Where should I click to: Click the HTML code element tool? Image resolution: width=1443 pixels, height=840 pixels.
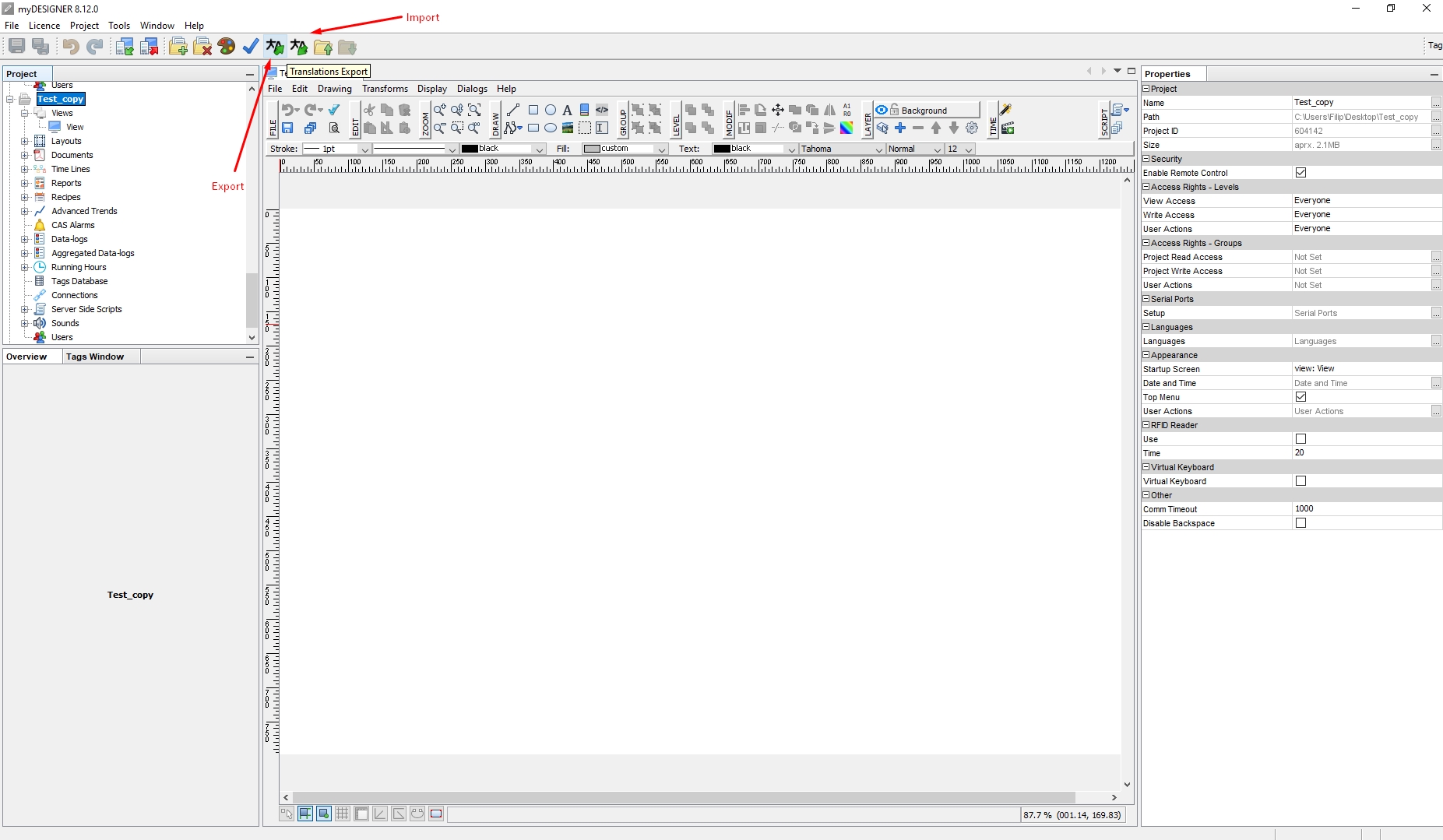pyautogui.click(x=602, y=110)
